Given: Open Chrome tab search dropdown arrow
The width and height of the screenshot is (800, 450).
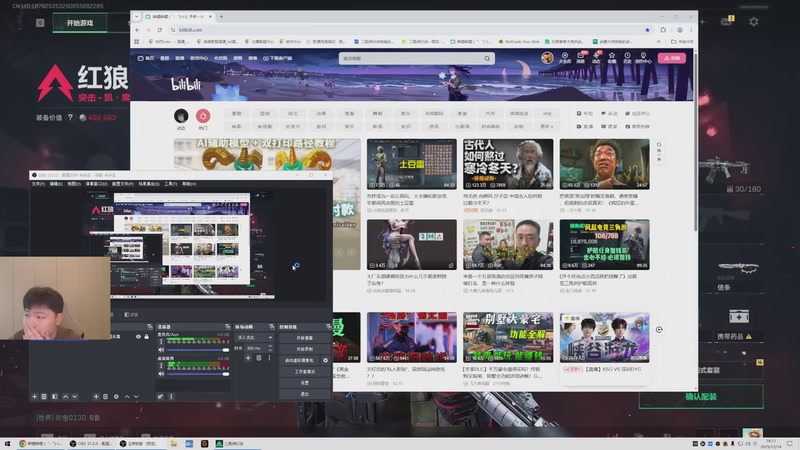Looking at the screenshot, I should click(x=136, y=16).
